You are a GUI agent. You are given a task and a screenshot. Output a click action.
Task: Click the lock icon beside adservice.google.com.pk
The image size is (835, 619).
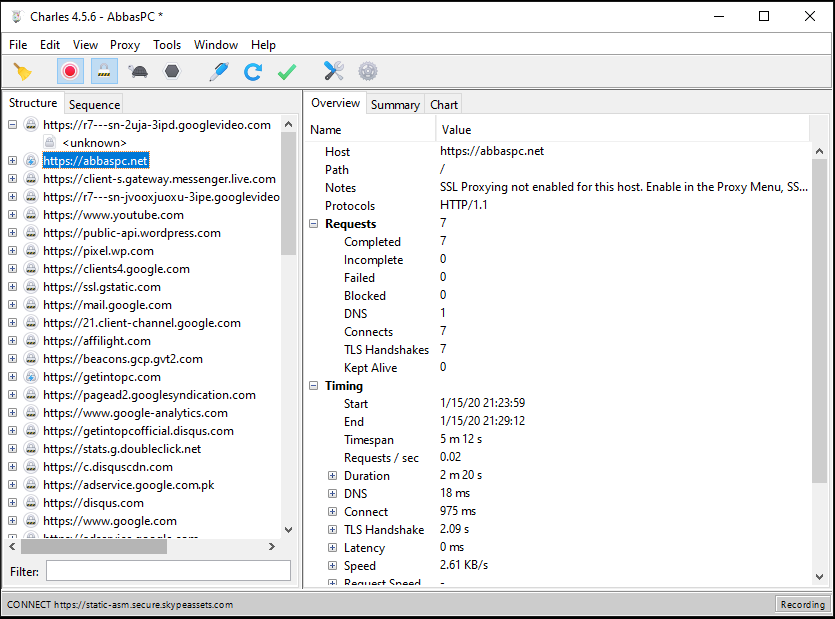tap(31, 485)
